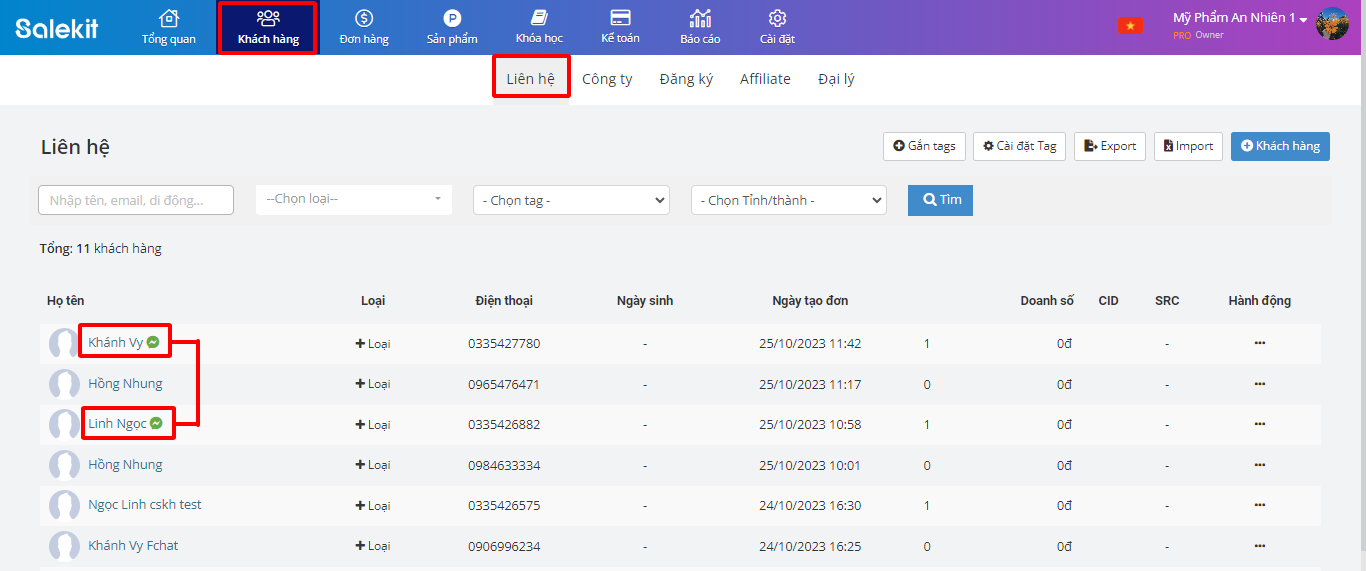This screenshot has width=1366, height=571.
Task: Open the Khóa học book icon
Action: pos(539,19)
